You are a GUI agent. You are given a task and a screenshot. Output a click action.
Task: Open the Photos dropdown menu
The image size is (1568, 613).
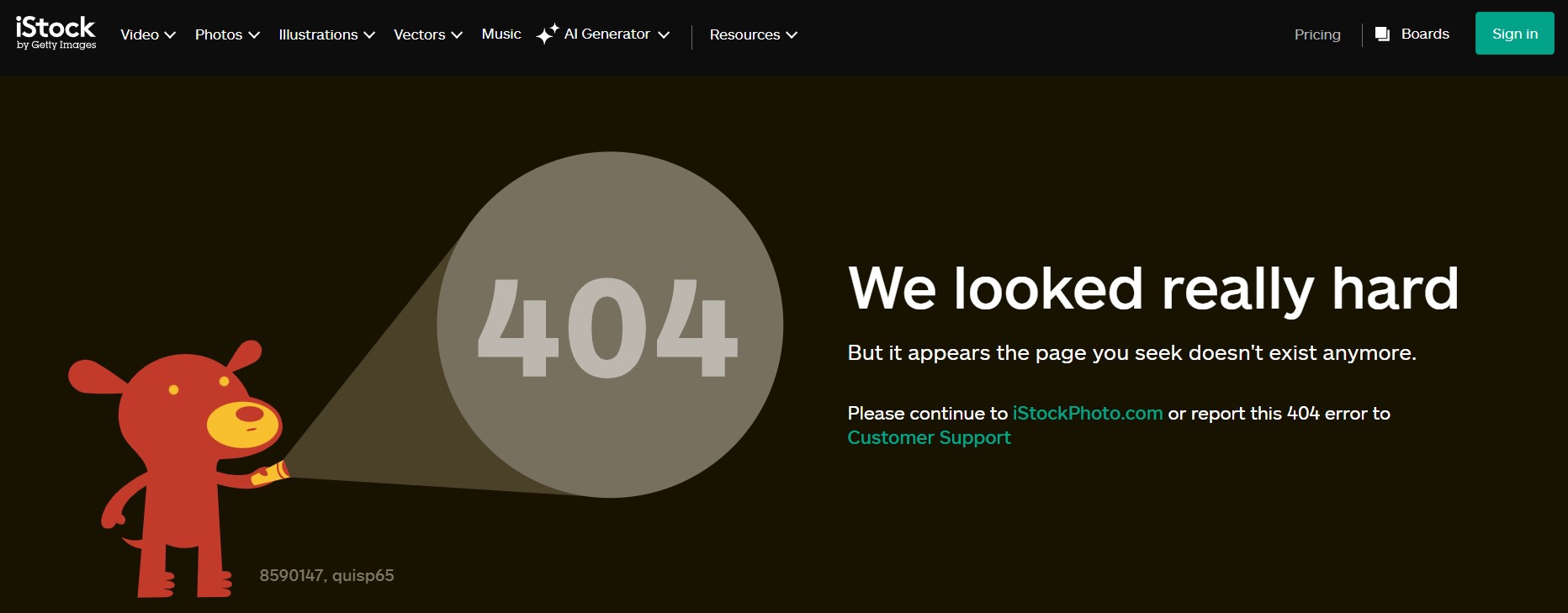click(x=227, y=34)
